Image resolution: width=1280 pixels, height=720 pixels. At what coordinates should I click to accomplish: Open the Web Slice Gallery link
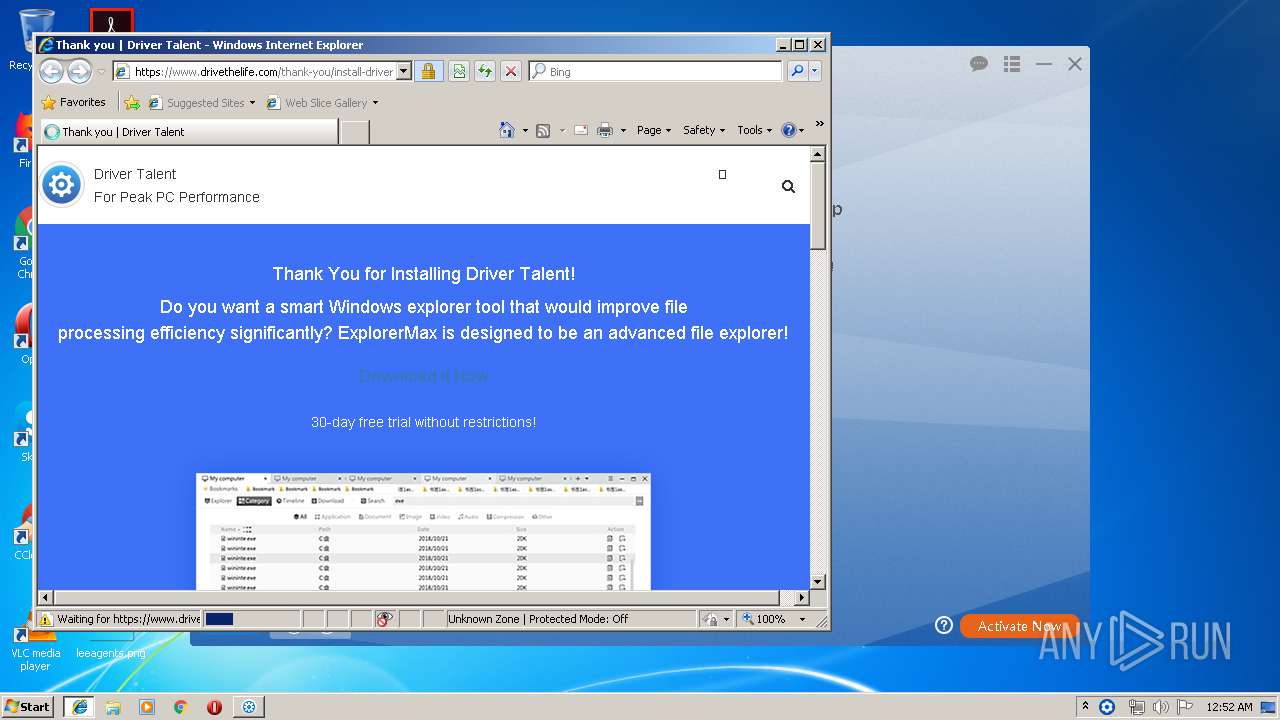322,102
